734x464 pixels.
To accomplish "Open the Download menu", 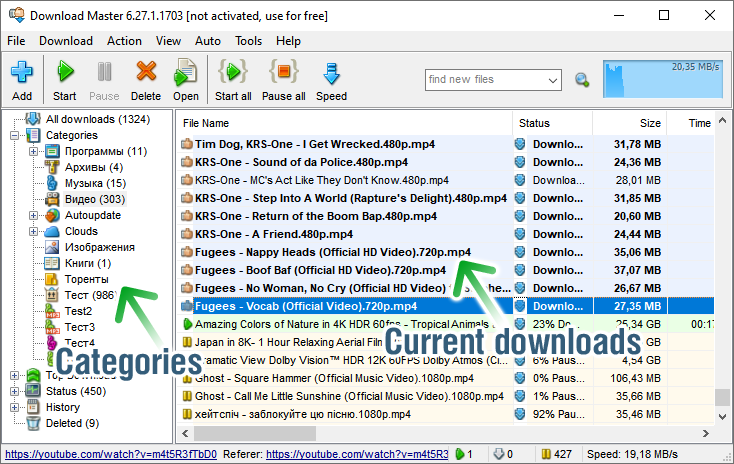I will [65, 41].
